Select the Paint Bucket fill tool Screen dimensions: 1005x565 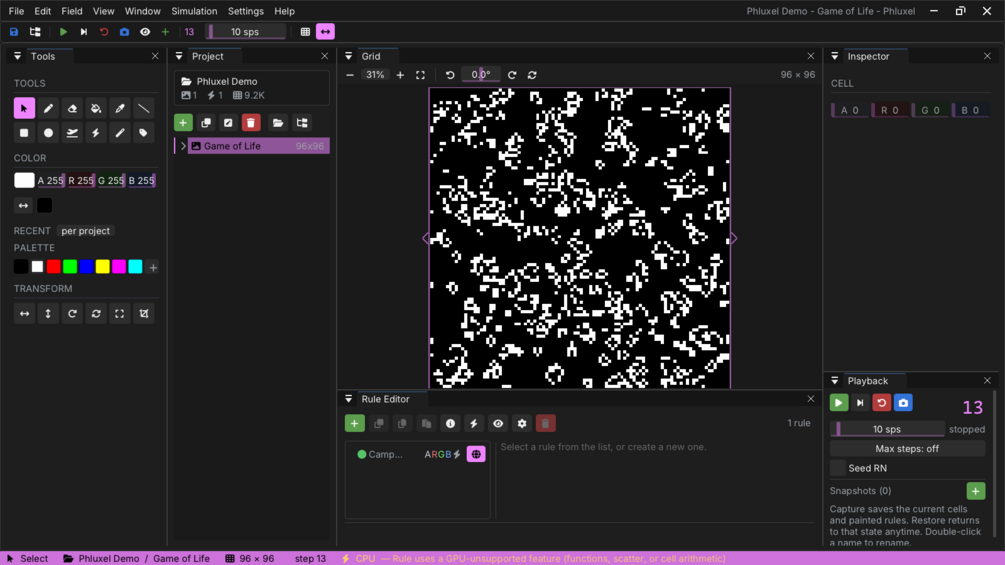(96, 108)
